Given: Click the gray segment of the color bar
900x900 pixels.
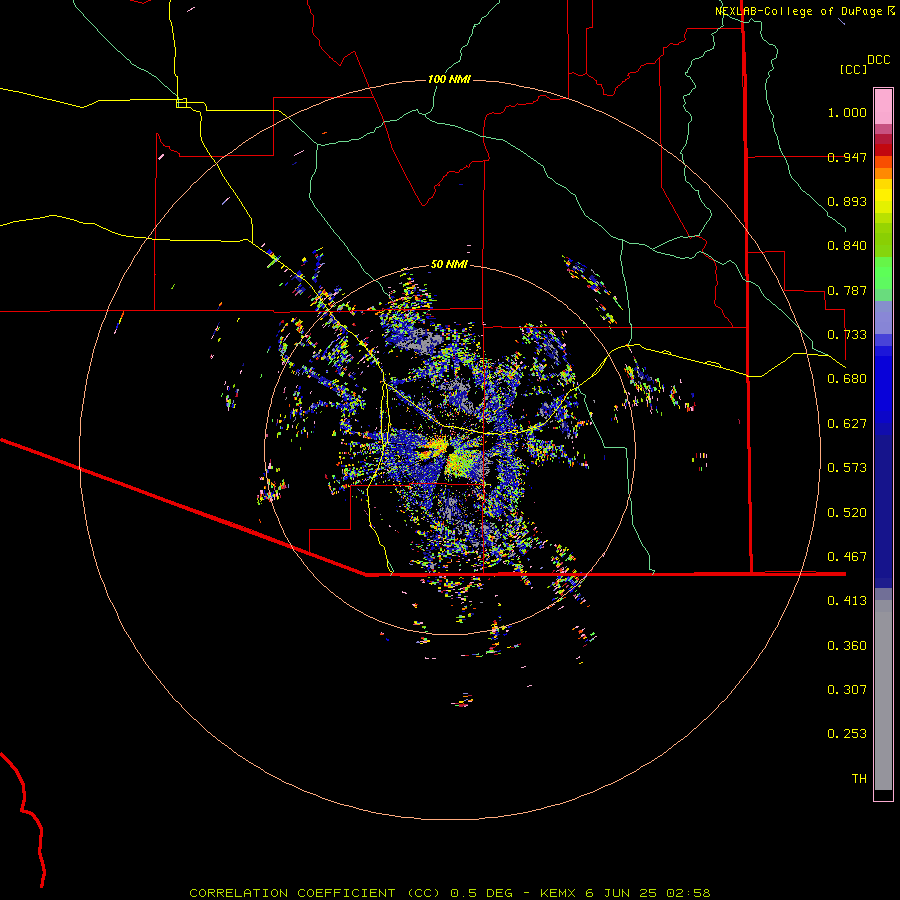Looking at the screenshot, I should pos(883,695).
